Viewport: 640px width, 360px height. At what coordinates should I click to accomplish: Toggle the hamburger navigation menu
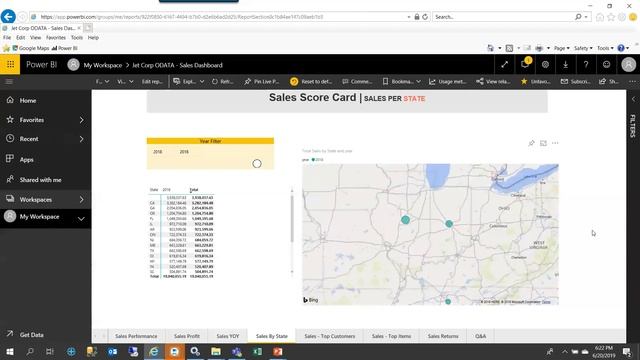9,82
